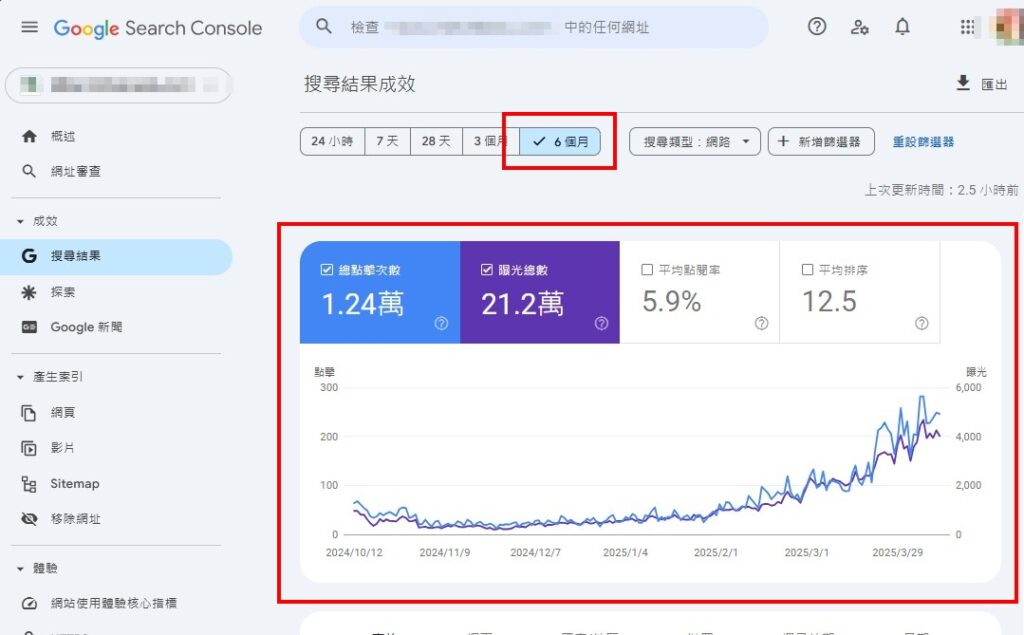This screenshot has width=1024, height=635.
Task: Collapse the 產生索引 section
Action: (20, 377)
